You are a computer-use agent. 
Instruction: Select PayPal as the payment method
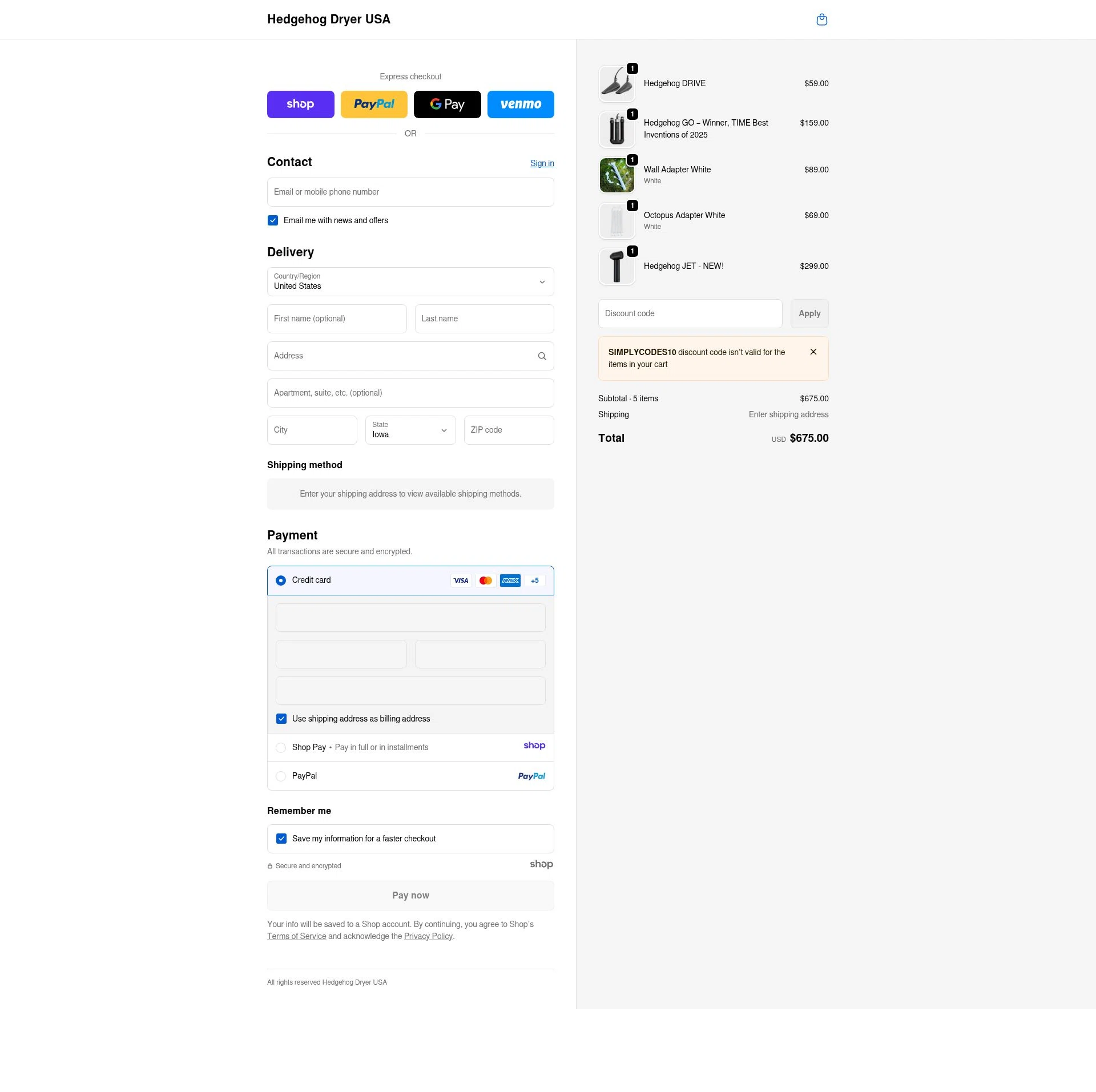pos(281,776)
